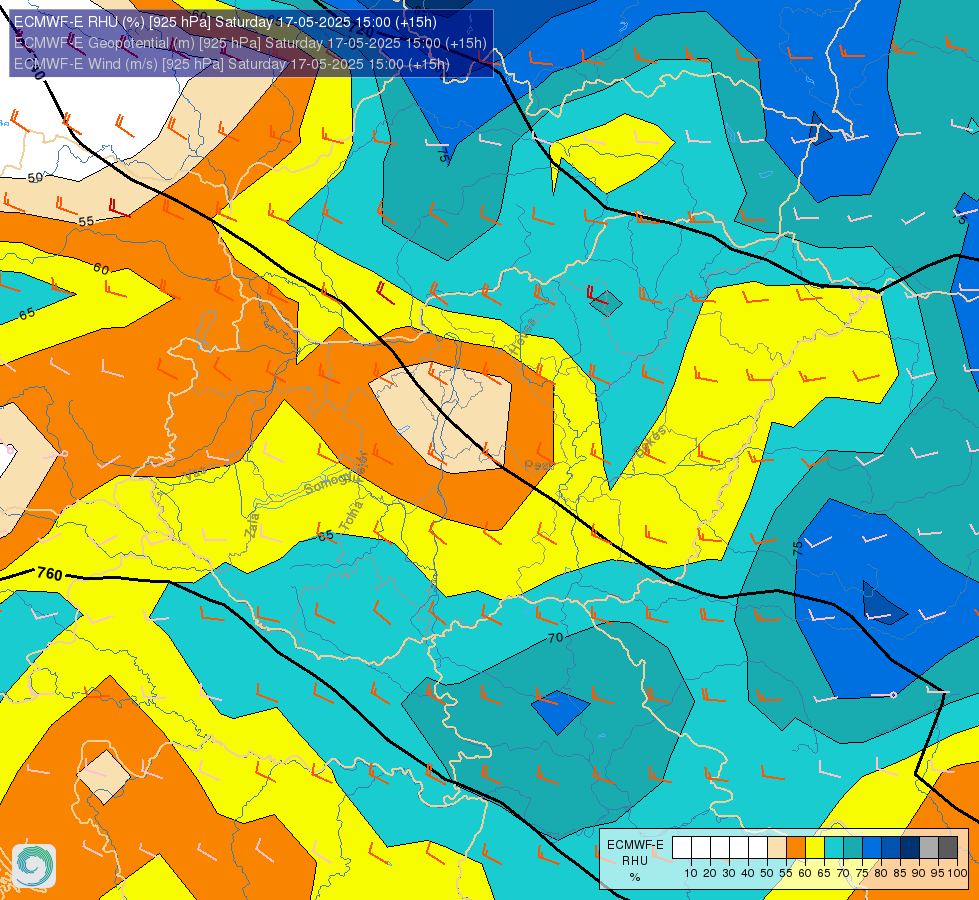Click the '10' tick label in the legend
Viewport: 979px width, 900px height.
pyautogui.click(x=691, y=873)
